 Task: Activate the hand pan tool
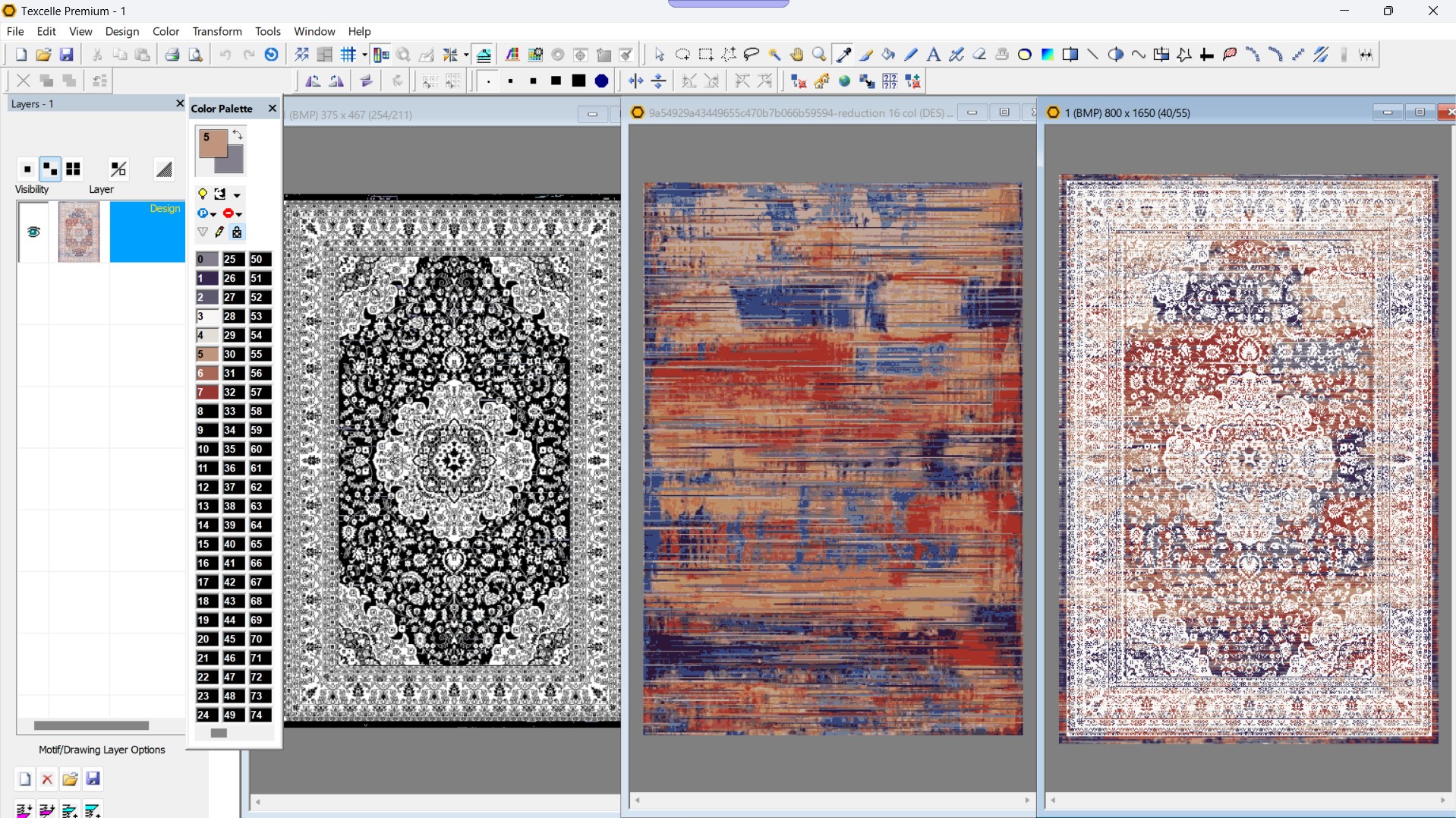point(796,55)
